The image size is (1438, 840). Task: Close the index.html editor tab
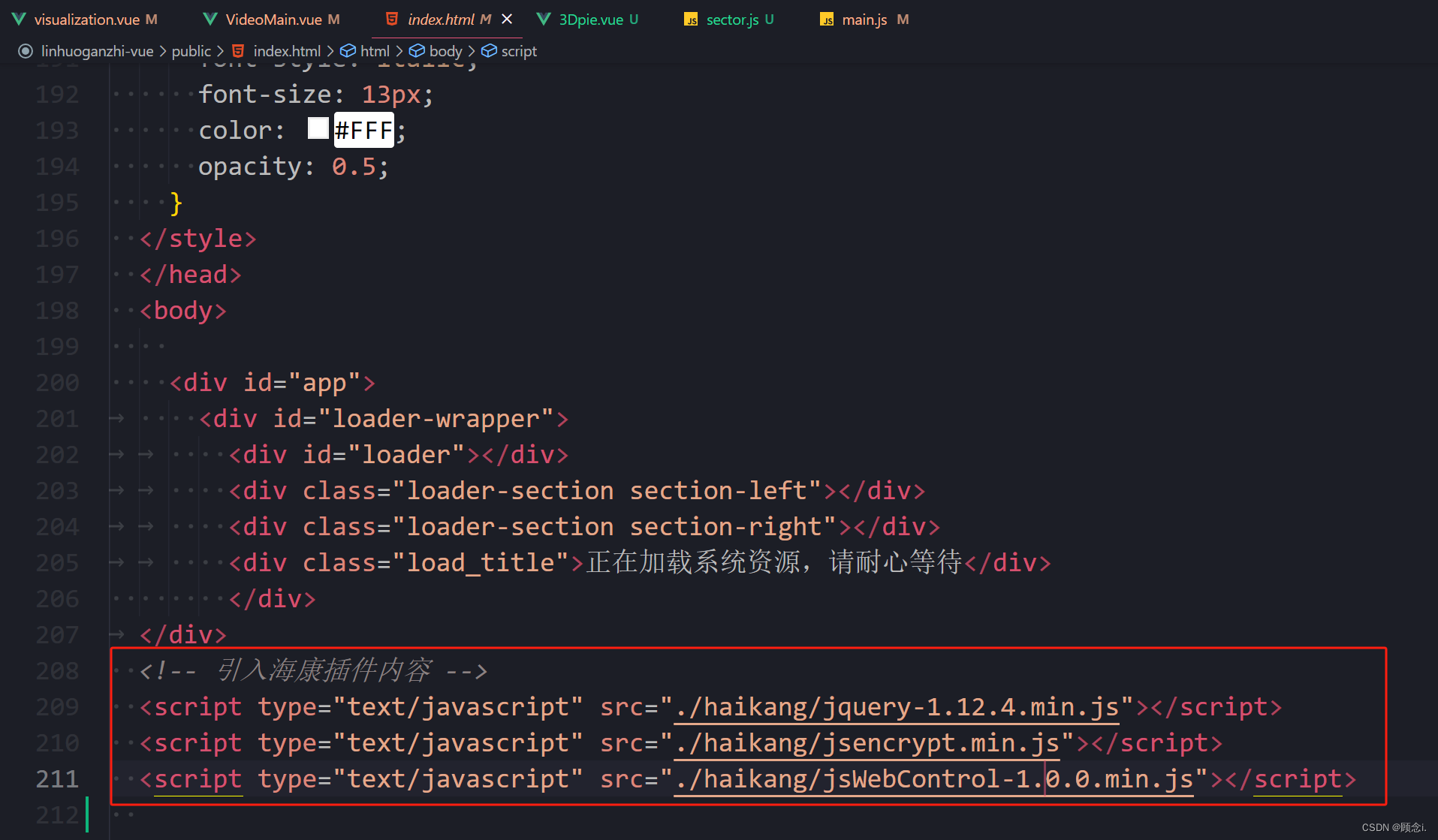(x=507, y=19)
